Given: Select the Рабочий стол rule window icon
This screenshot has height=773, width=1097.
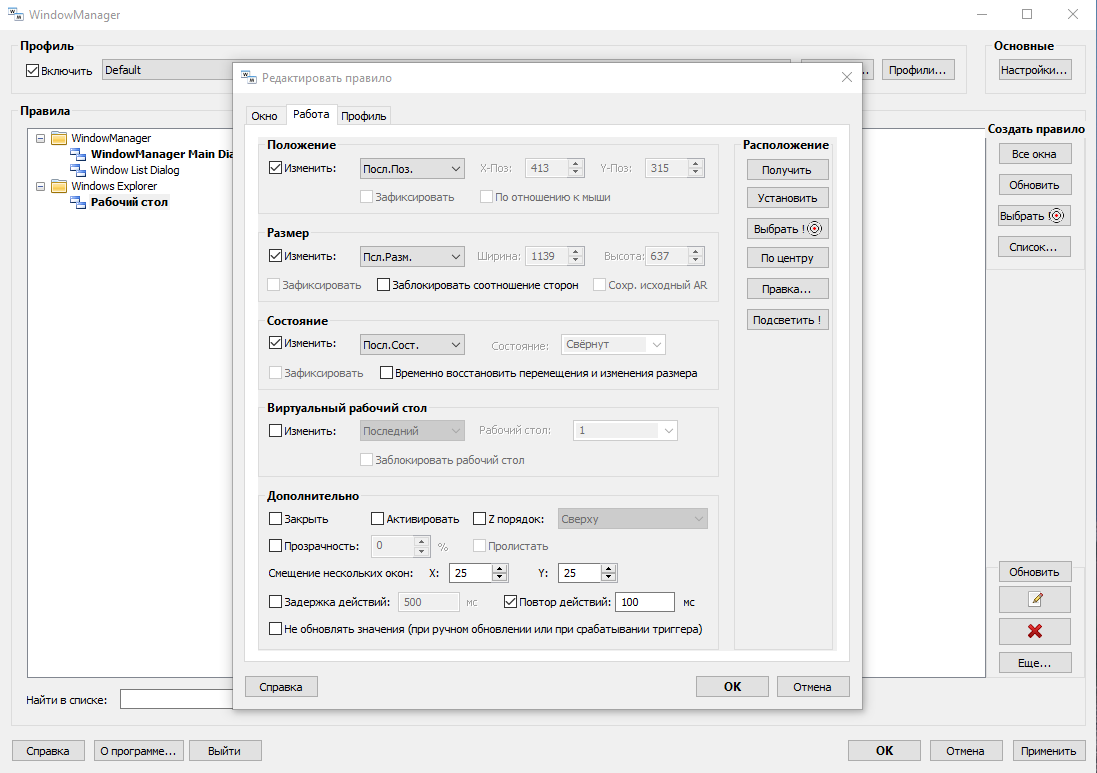Looking at the screenshot, I should [x=78, y=202].
